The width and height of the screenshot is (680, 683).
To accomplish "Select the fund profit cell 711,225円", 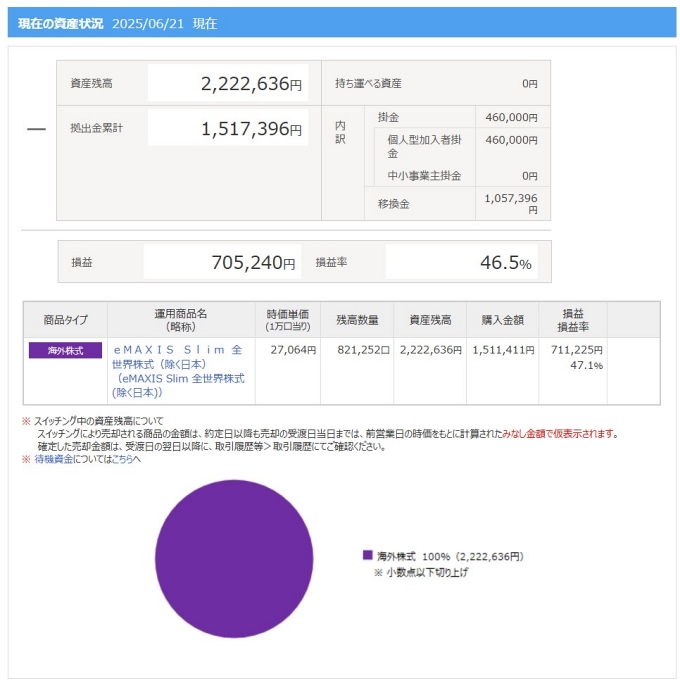I will 576,350.
